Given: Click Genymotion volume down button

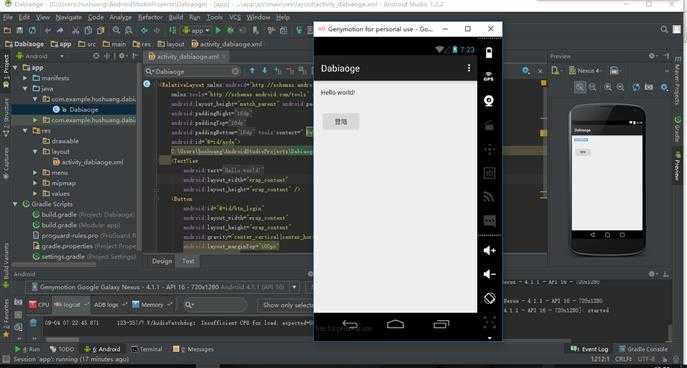Looking at the screenshot, I should point(489,274).
